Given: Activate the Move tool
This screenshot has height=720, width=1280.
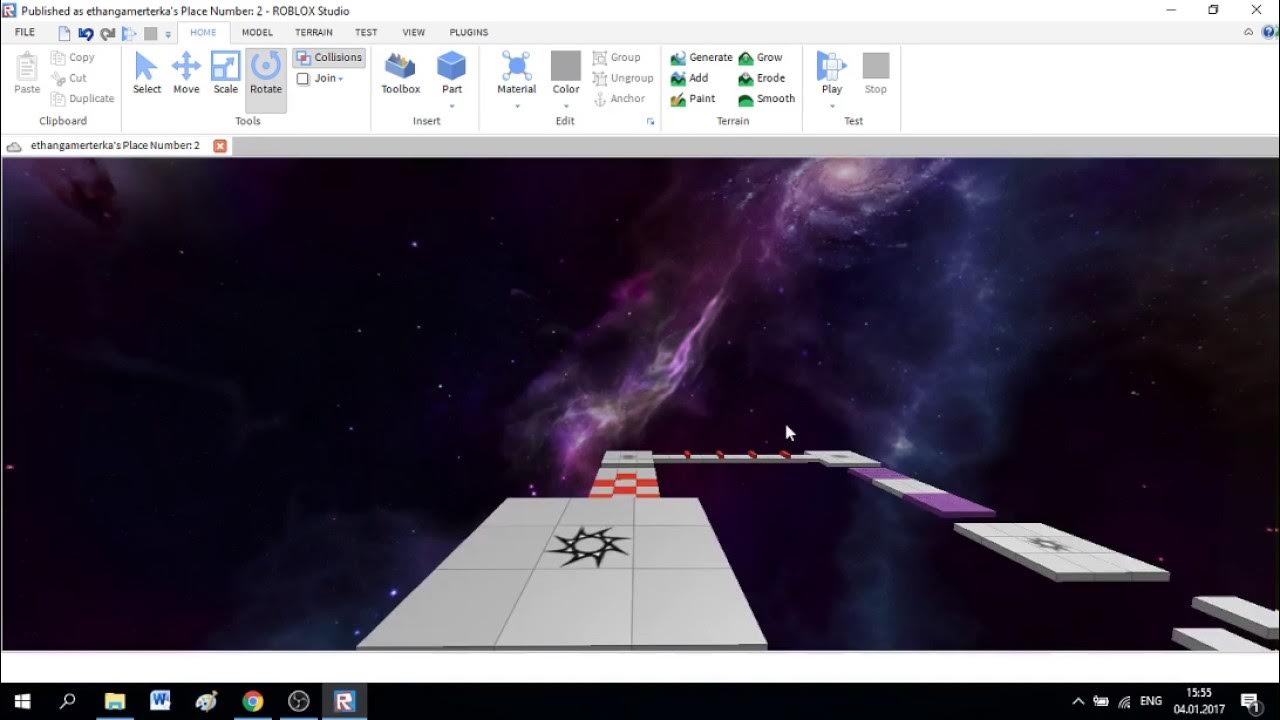Looking at the screenshot, I should point(186,73).
